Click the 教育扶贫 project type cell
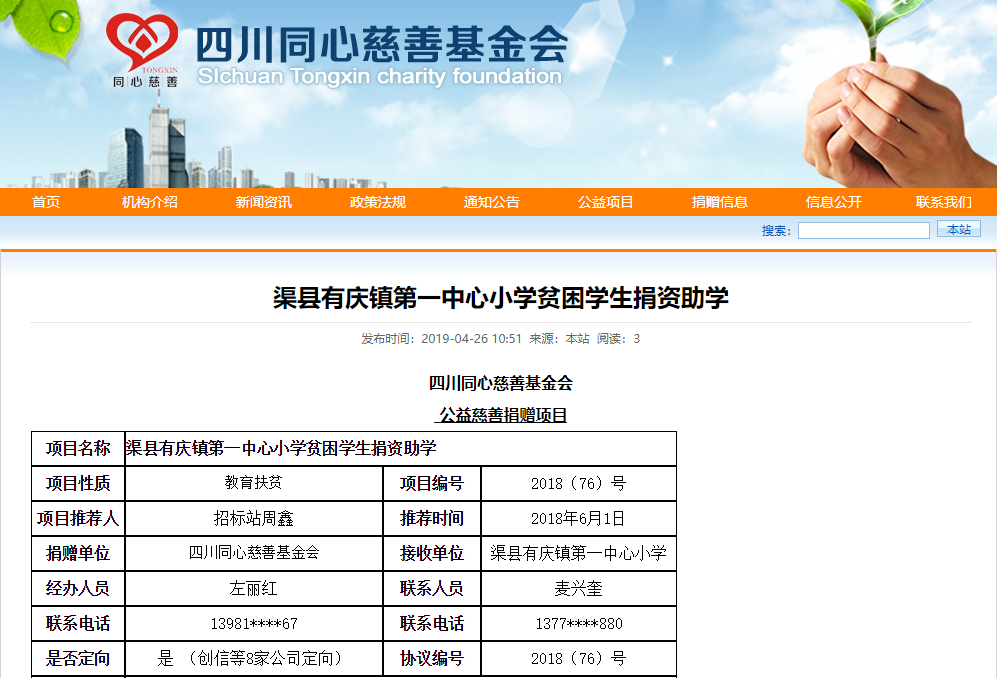Screen dimensions: 1001x678 point(253,483)
